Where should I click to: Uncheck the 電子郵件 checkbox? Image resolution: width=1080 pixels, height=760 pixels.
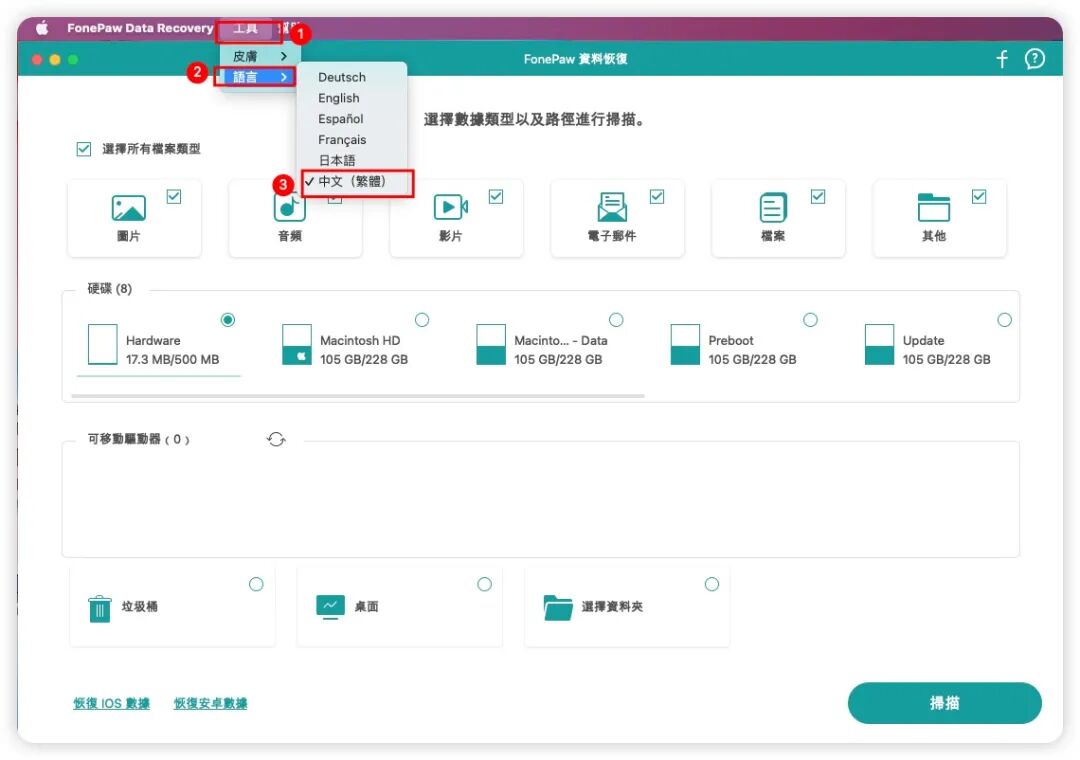[x=657, y=197]
